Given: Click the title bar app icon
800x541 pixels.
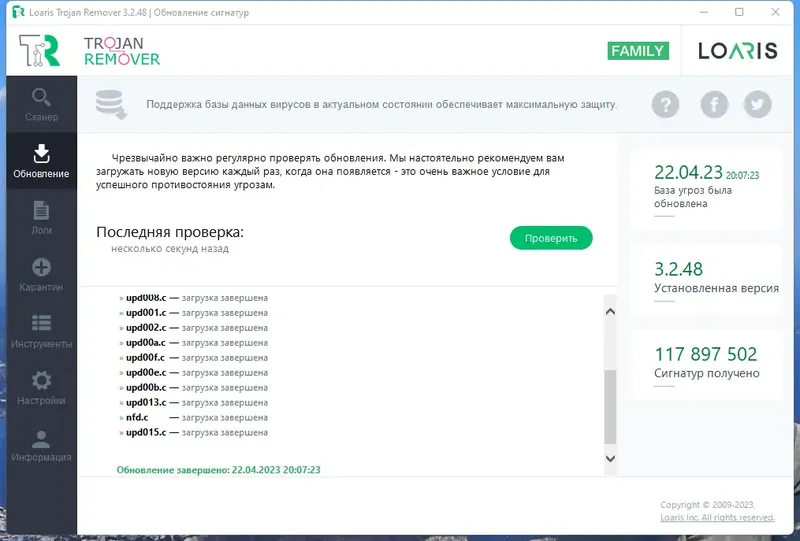Looking at the screenshot, I should pos(18,12).
